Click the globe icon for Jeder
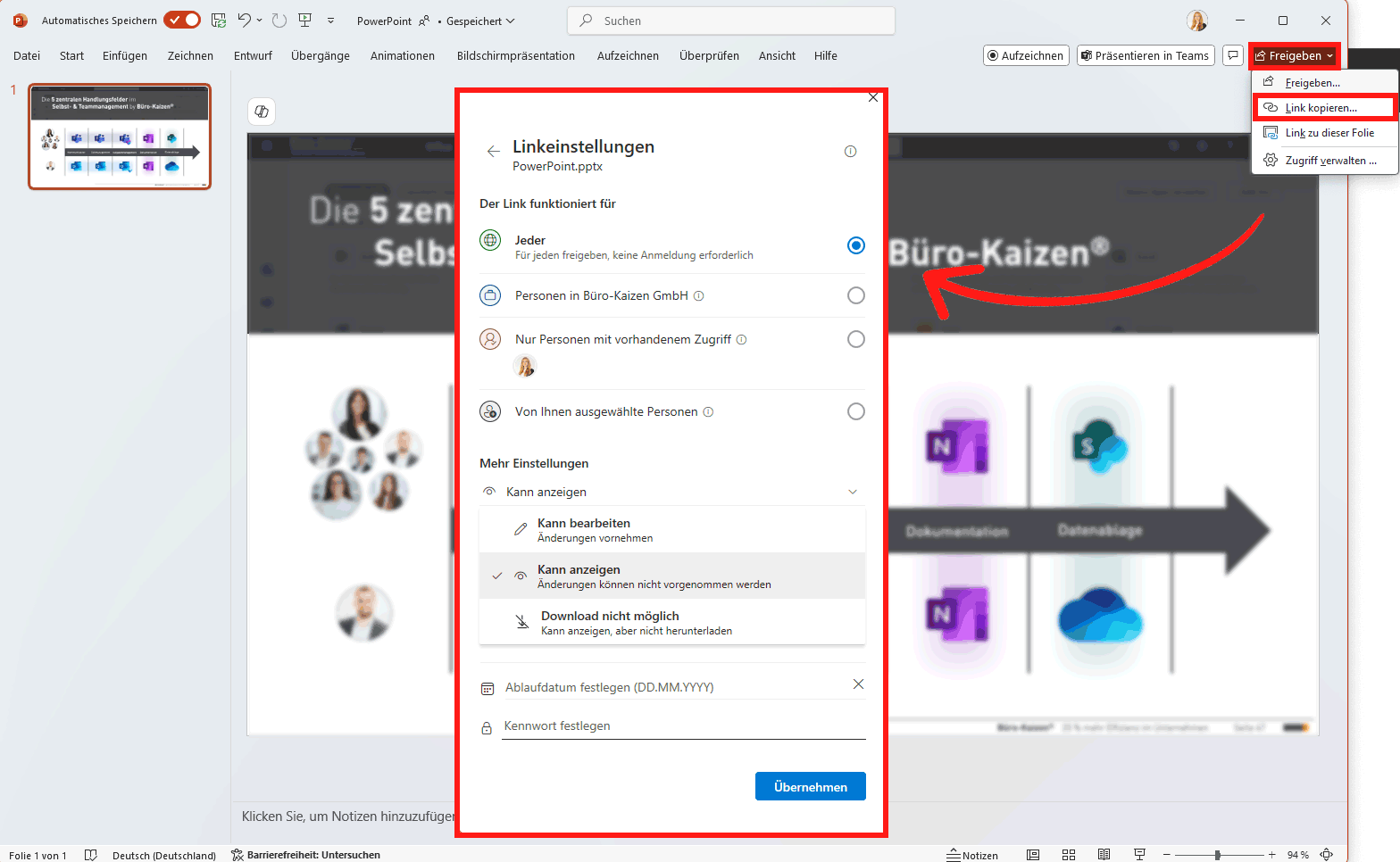The width and height of the screenshot is (1400, 862). 490,240
